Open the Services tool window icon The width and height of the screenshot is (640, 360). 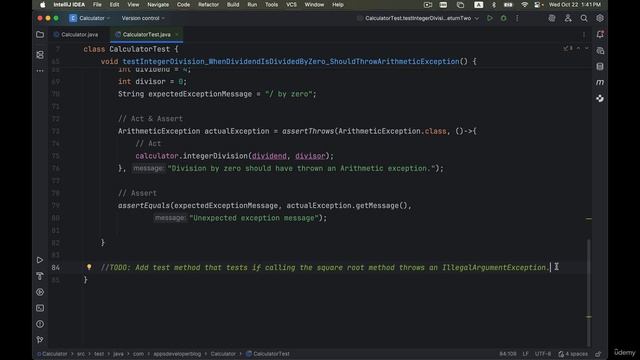(x=40, y=292)
